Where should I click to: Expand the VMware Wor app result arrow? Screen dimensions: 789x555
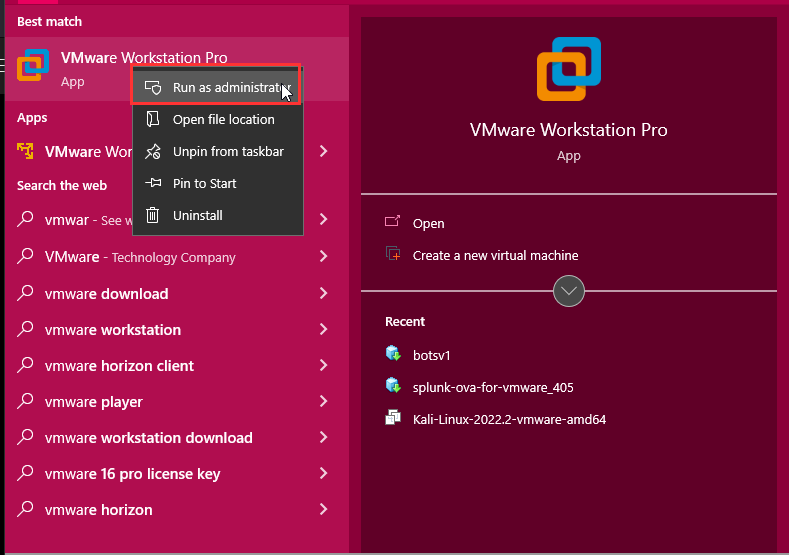point(324,151)
